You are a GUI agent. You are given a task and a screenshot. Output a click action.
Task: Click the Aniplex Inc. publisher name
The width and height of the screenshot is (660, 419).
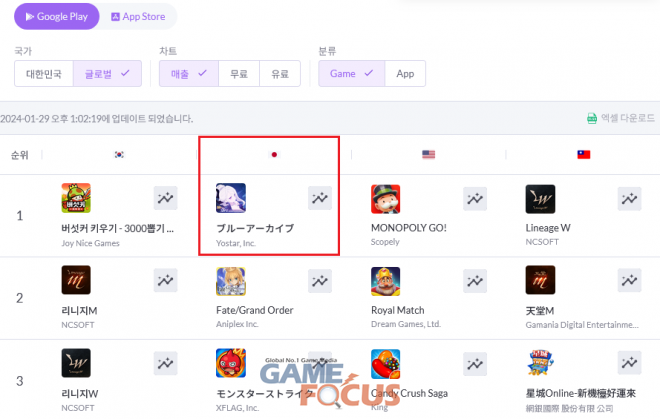(x=237, y=324)
